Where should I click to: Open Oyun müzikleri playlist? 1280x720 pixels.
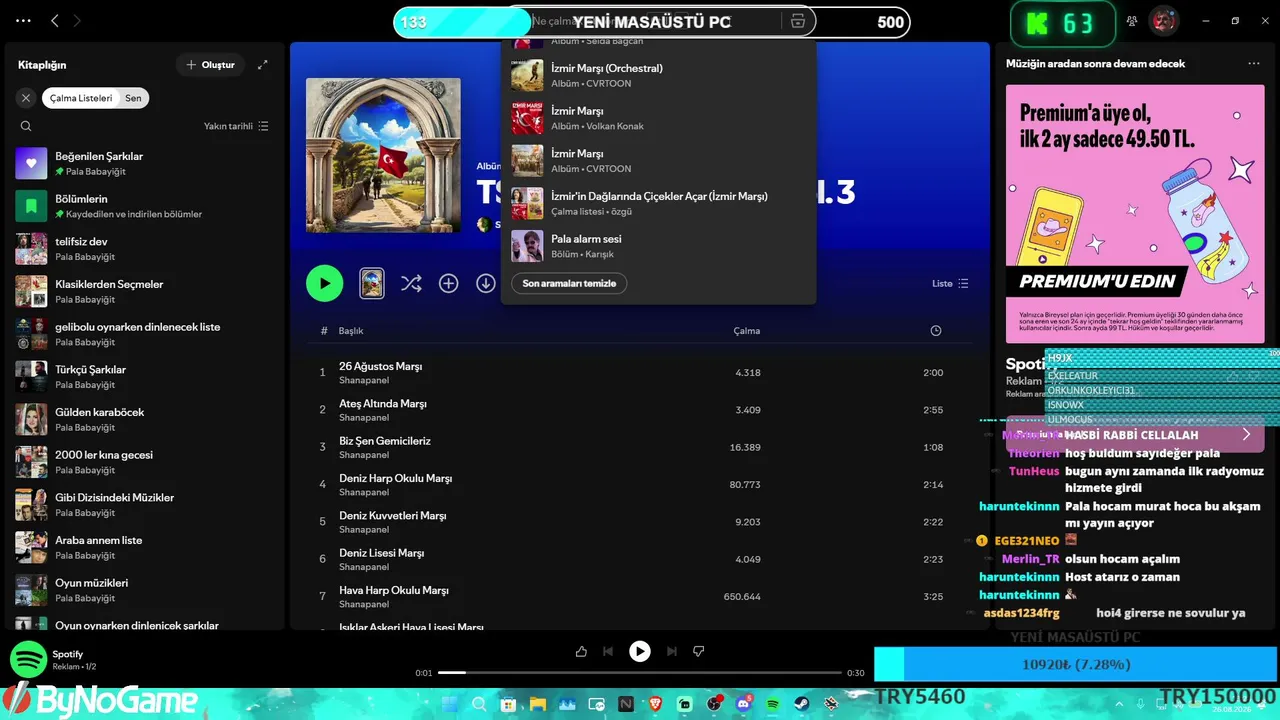[x=145, y=590]
